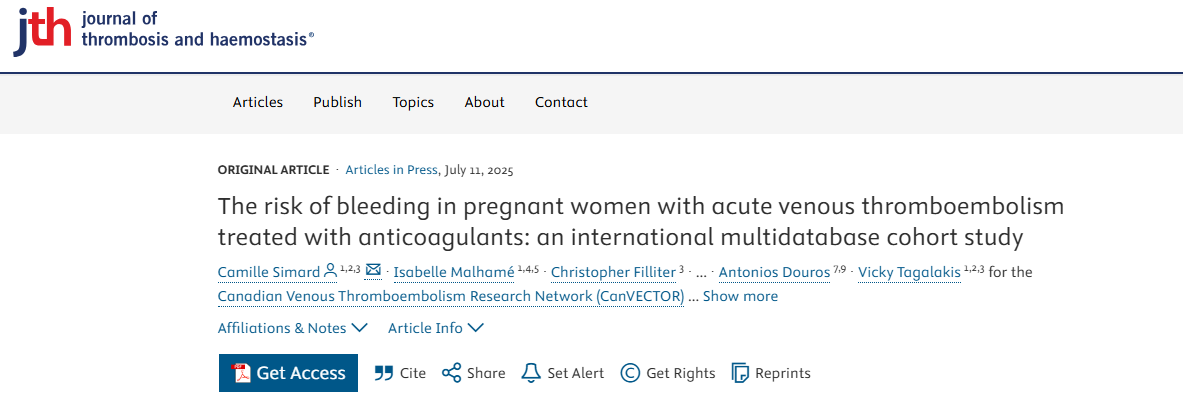Open Vicky Tagalakis author link
This screenshot has width=1183, height=398.
[x=909, y=272]
